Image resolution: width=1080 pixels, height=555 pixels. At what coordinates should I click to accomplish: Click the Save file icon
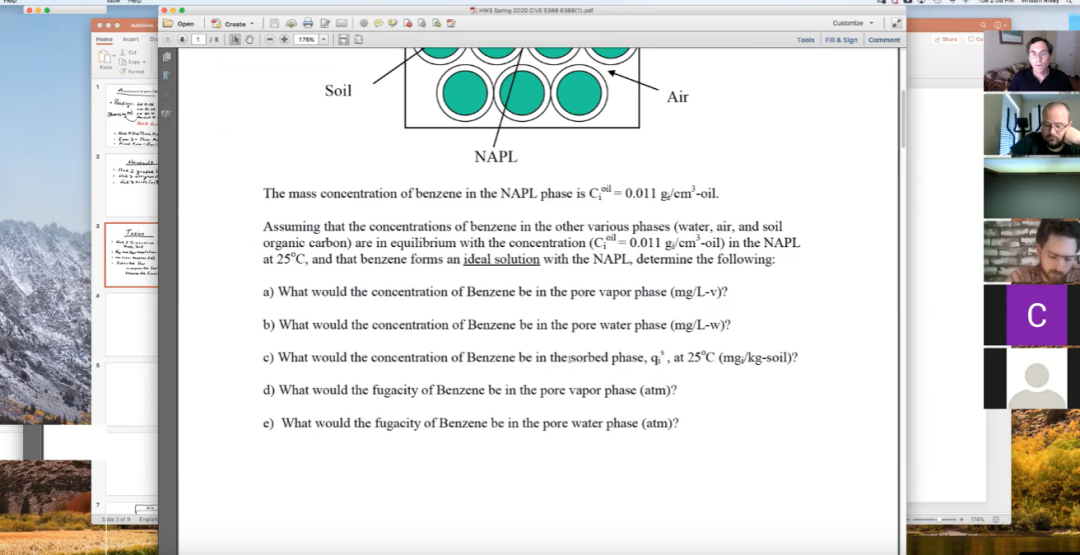coord(274,23)
